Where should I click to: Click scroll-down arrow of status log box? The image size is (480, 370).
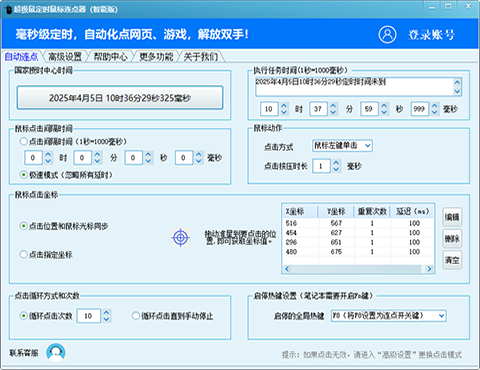pos(457,91)
